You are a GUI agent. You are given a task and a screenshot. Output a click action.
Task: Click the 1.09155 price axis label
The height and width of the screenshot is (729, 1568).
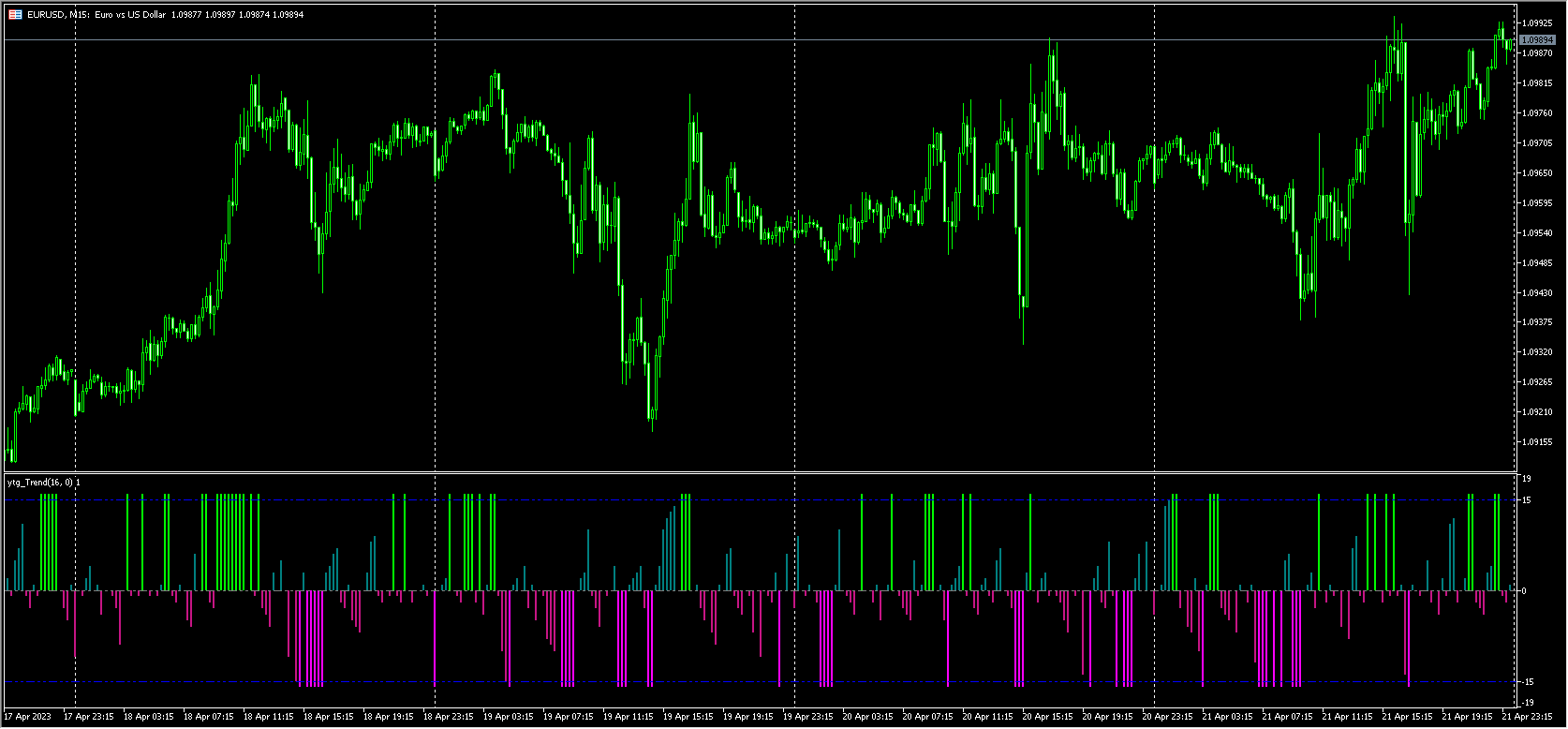pyautogui.click(x=1537, y=442)
